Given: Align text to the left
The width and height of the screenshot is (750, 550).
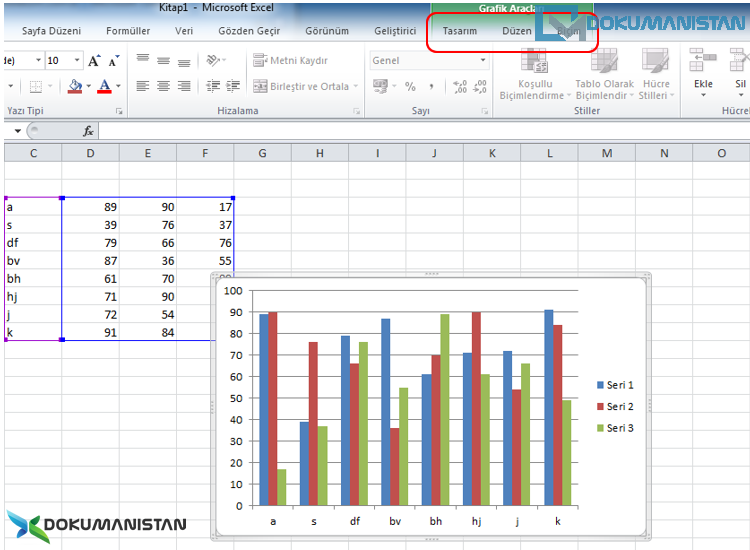Looking at the screenshot, I should pyautogui.click(x=143, y=86).
